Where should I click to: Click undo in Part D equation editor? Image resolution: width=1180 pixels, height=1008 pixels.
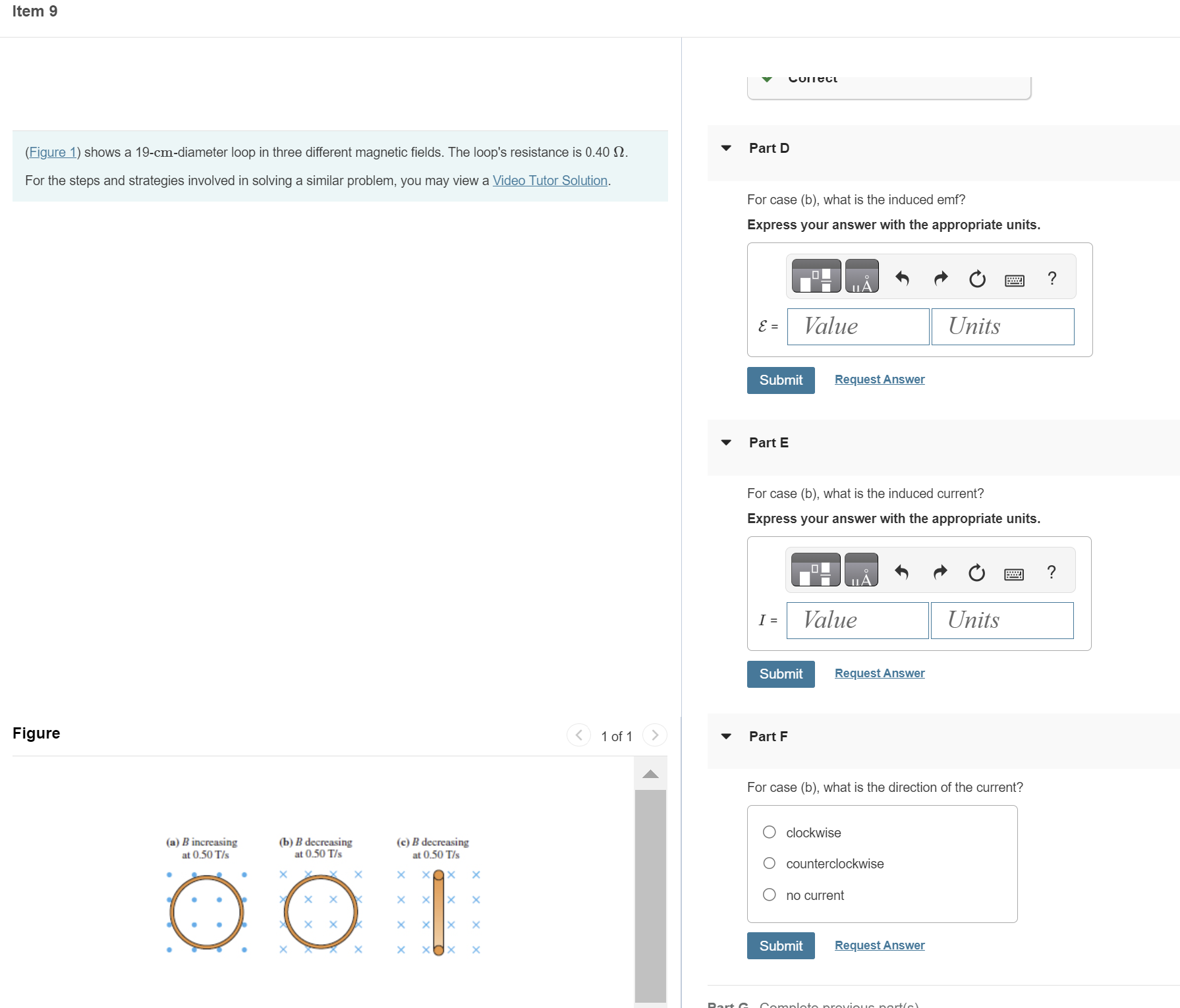(901, 278)
